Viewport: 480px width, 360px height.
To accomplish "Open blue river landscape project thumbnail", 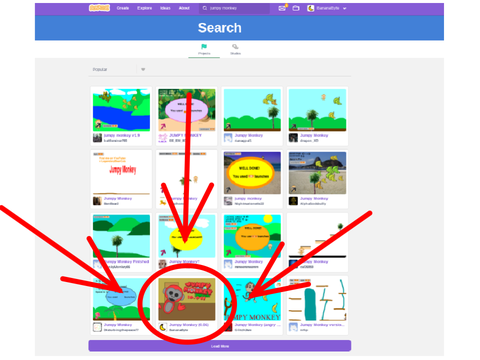I will [x=121, y=110].
